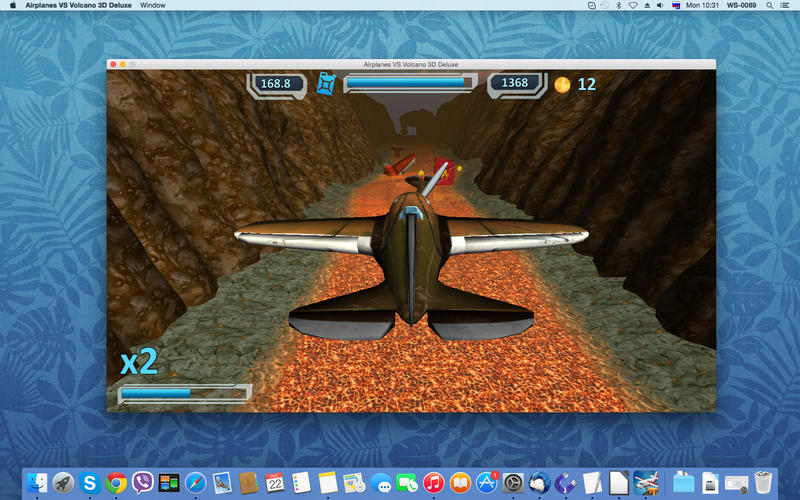This screenshot has width=800, height=500.
Task: Open Launchpad from the Dock
Action: point(63,483)
